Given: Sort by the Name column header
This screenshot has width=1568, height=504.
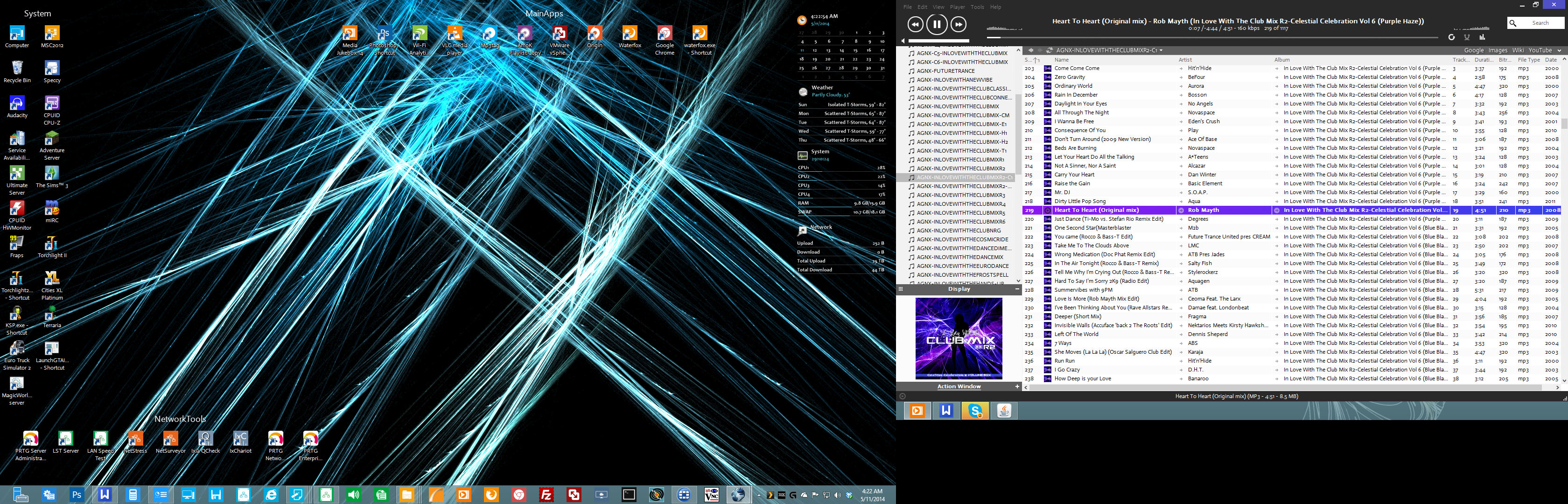Looking at the screenshot, I should pos(1061,60).
